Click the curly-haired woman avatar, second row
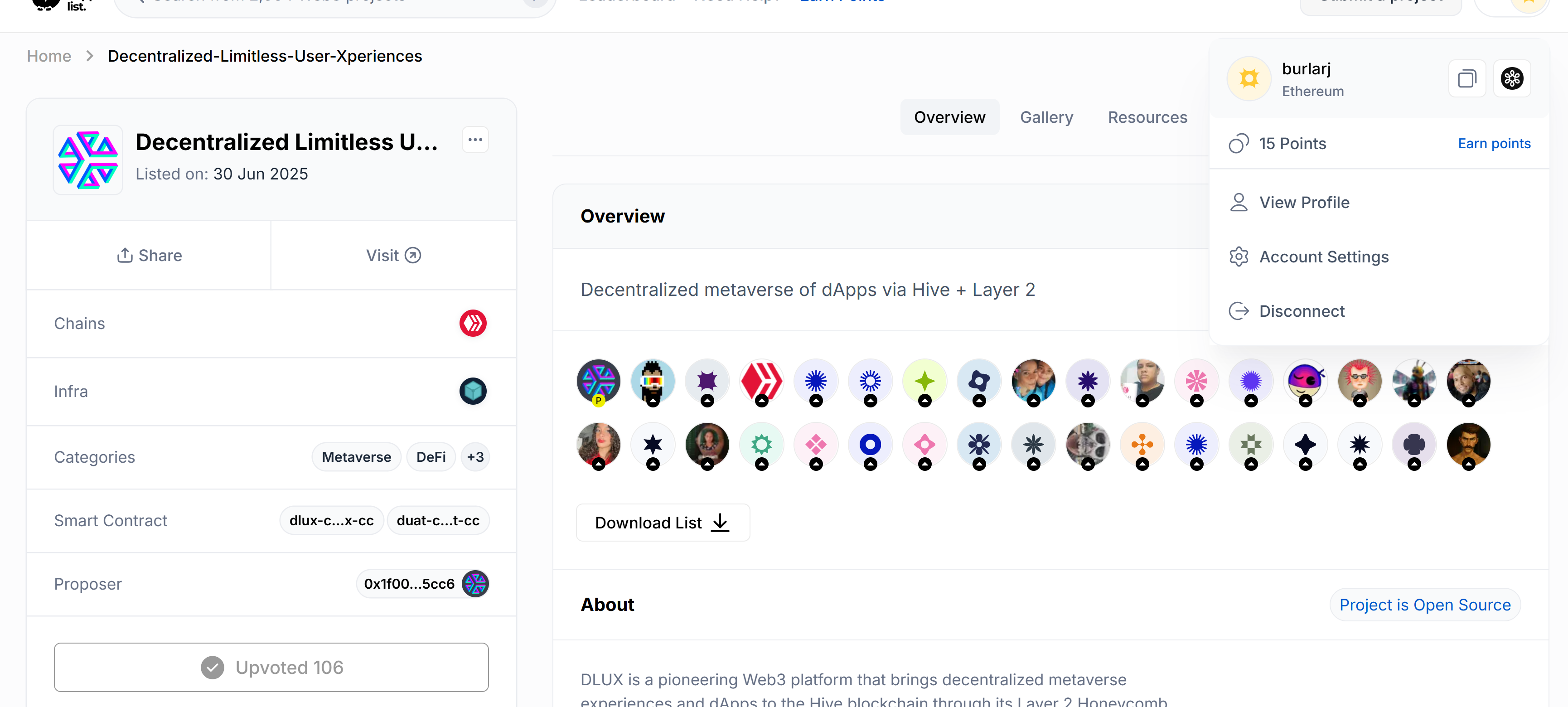This screenshot has width=1568, height=707. [x=598, y=445]
